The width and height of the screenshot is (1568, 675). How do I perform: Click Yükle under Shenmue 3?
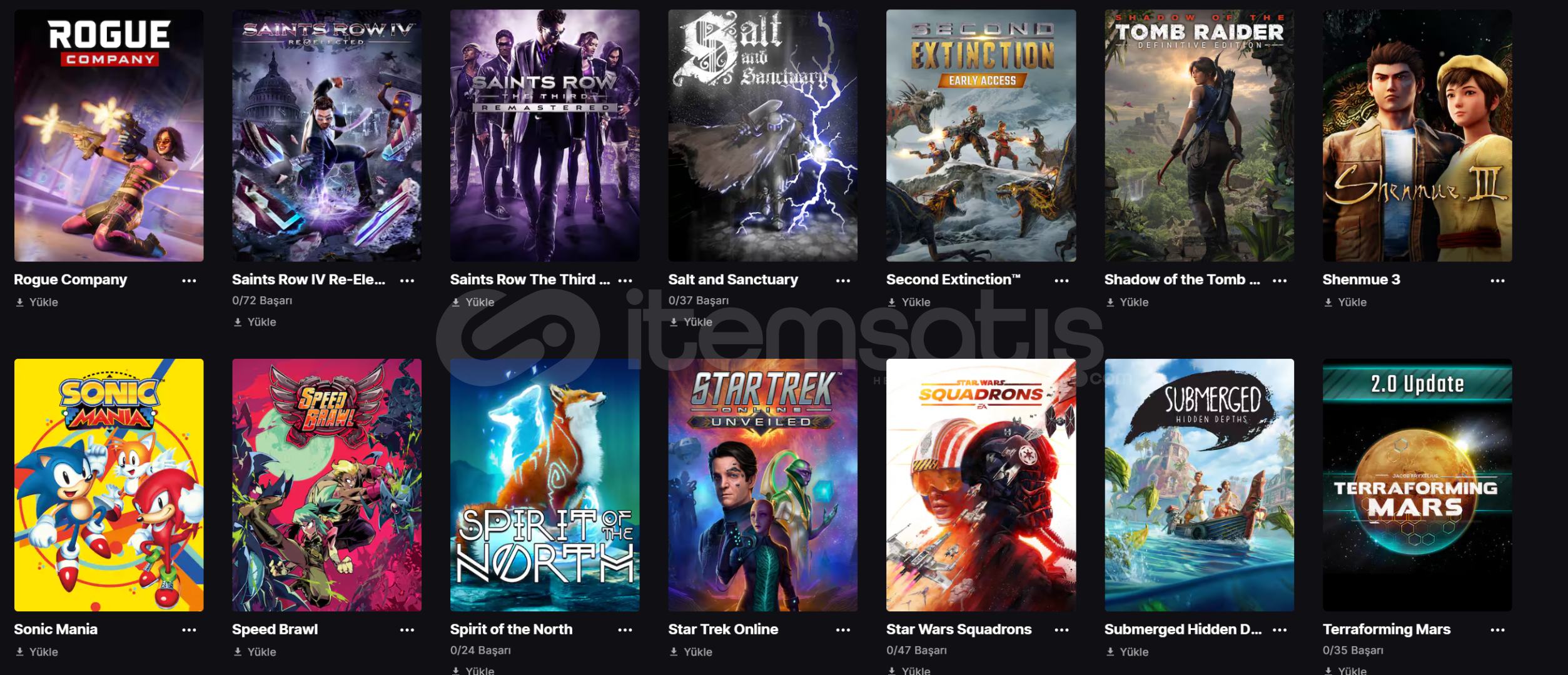click(1345, 302)
